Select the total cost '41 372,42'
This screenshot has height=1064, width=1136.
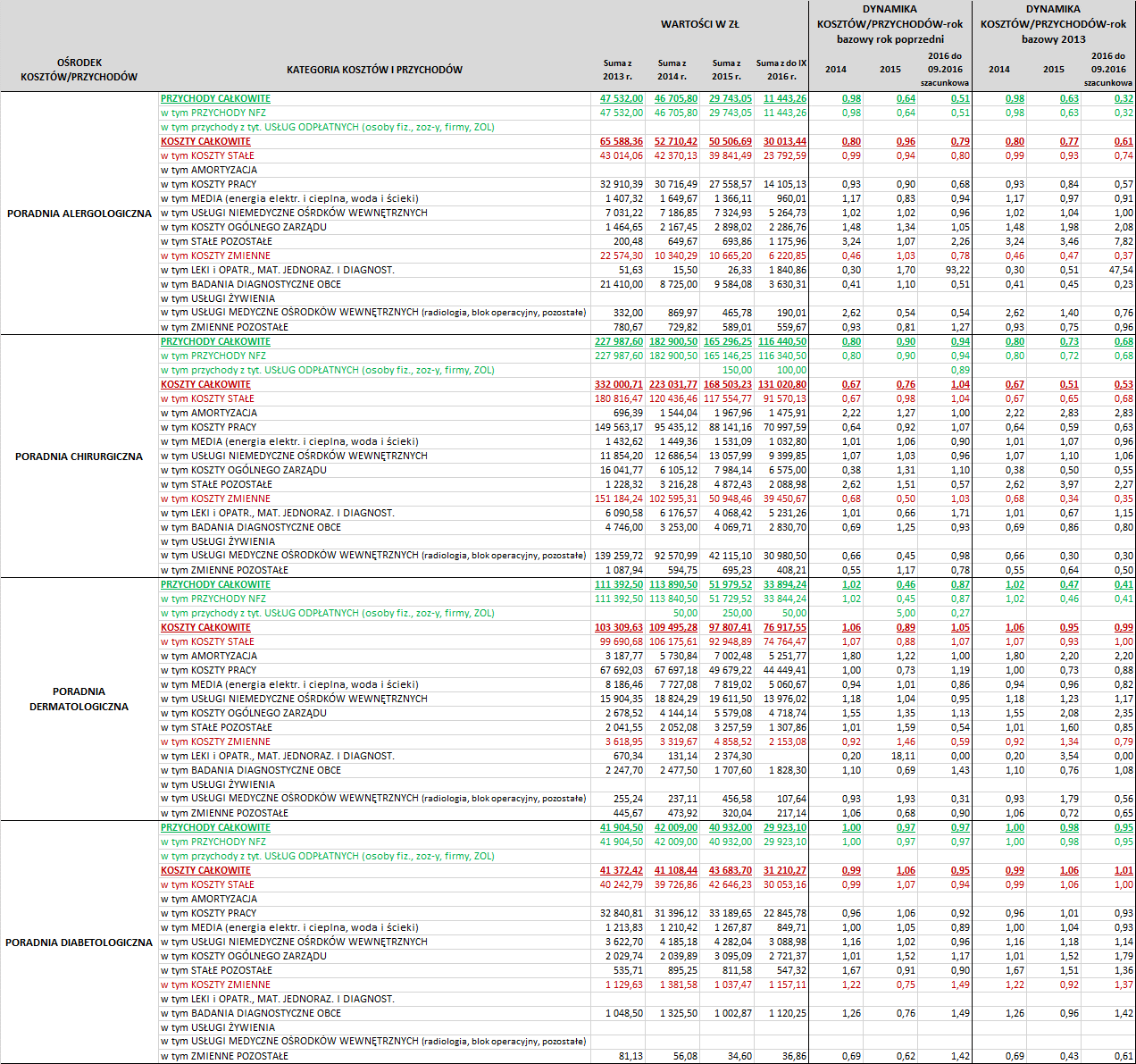(621, 870)
